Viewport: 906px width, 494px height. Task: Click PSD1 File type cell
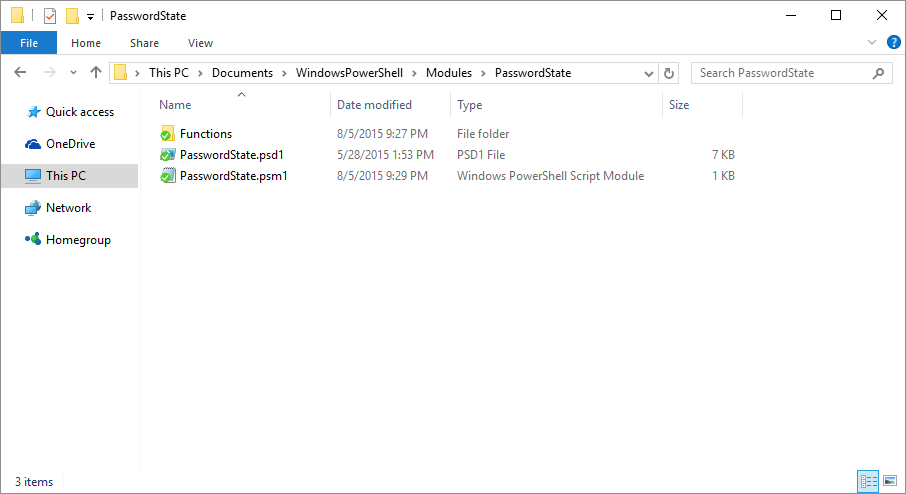click(x=481, y=155)
